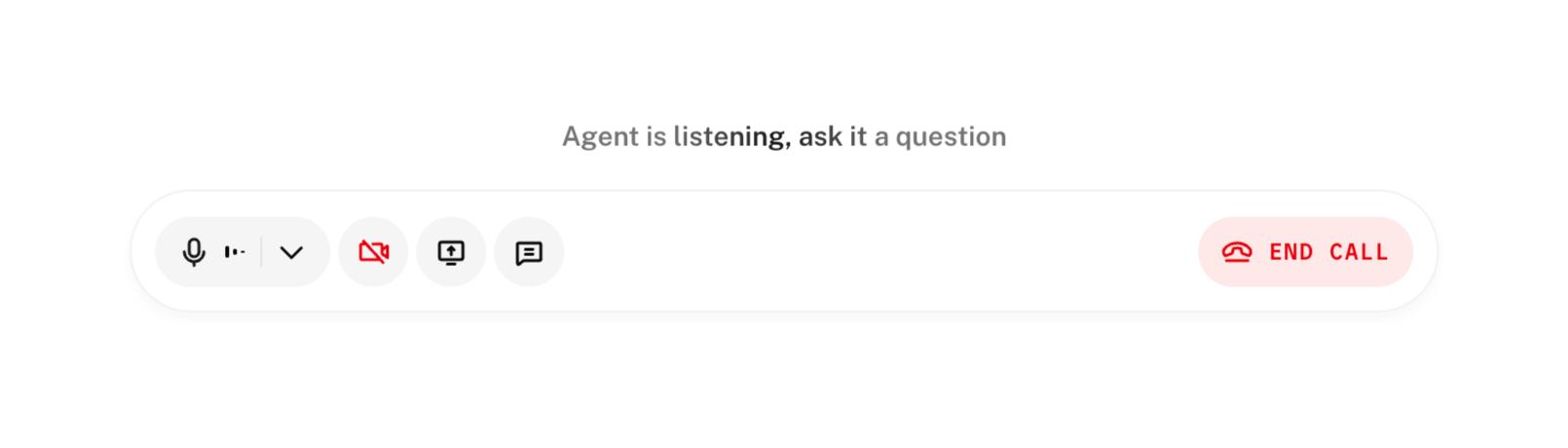Click the microphone audio level bars
The height and width of the screenshot is (448, 1568).
tap(235, 252)
